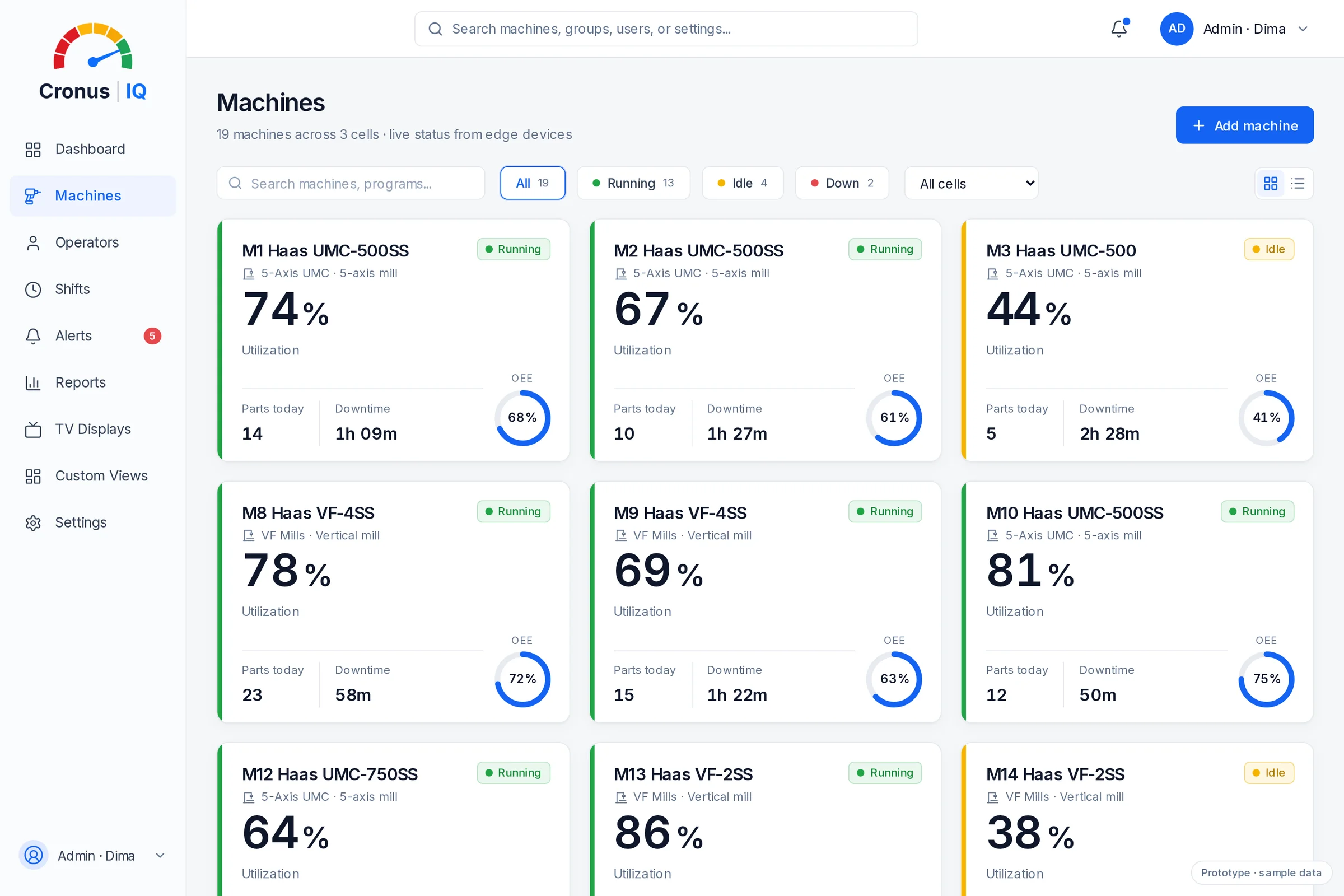Viewport: 1344px width, 896px height.
Task: Open the M1 Haas UMC-500SS card title
Action: [x=325, y=251]
